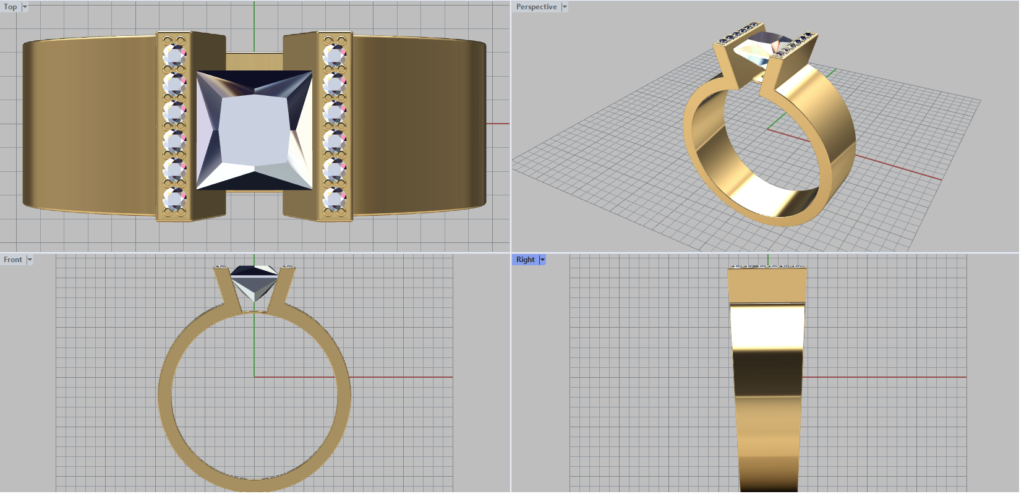
Task: Open the Right viewport dropdown arrow
Action: [542, 259]
